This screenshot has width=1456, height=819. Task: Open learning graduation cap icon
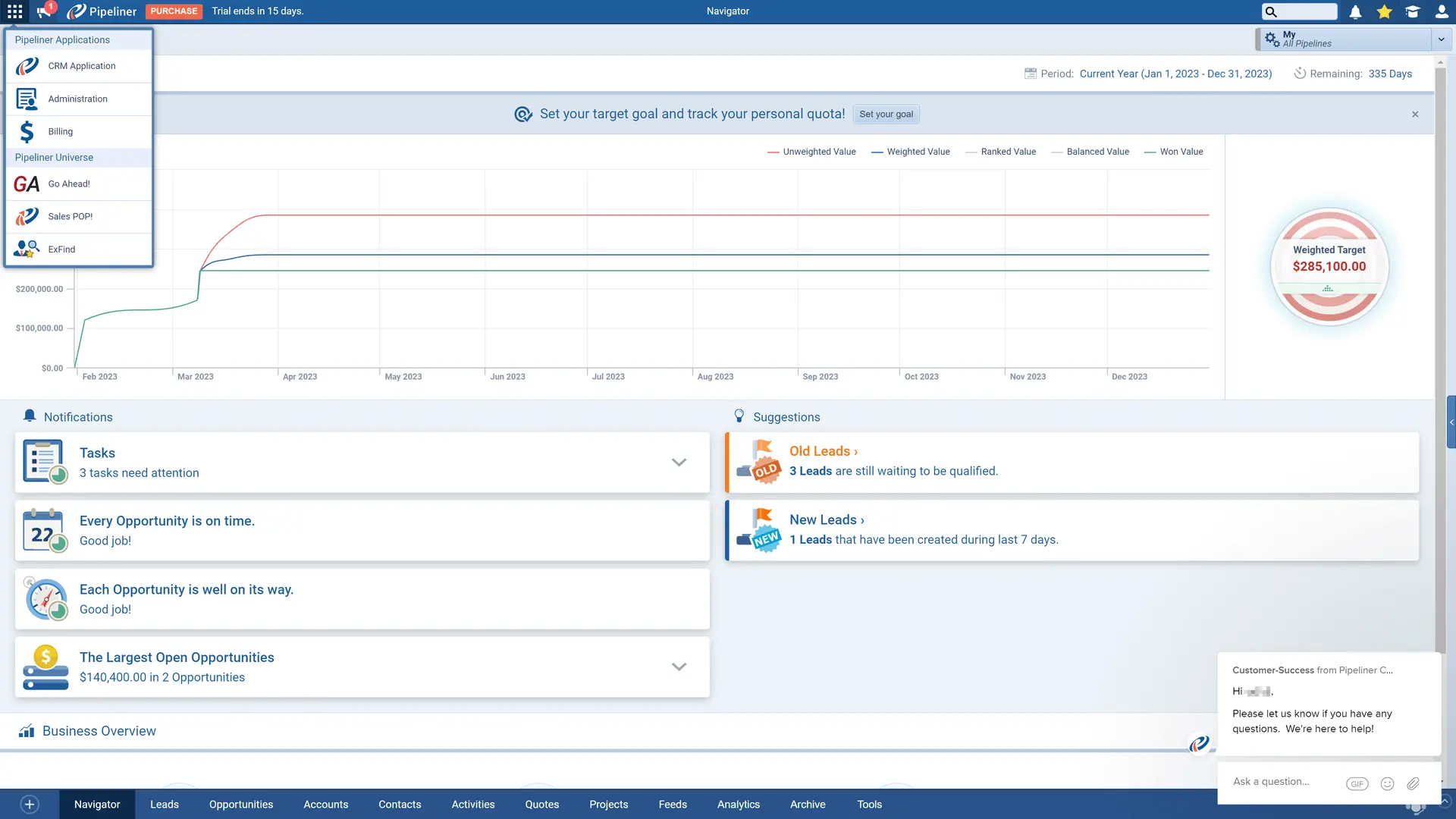[x=1412, y=11]
